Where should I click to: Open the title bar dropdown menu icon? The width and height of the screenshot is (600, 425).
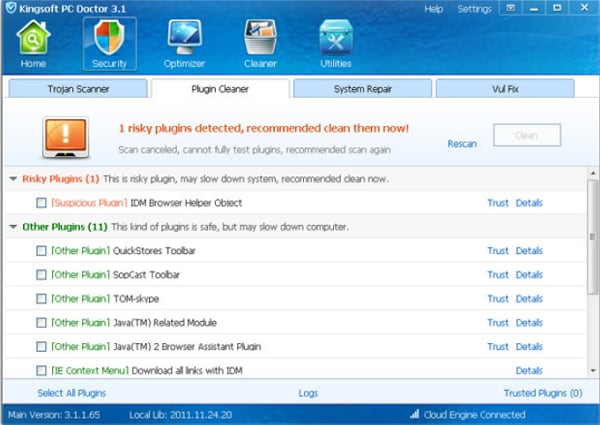click(x=511, y=8)
